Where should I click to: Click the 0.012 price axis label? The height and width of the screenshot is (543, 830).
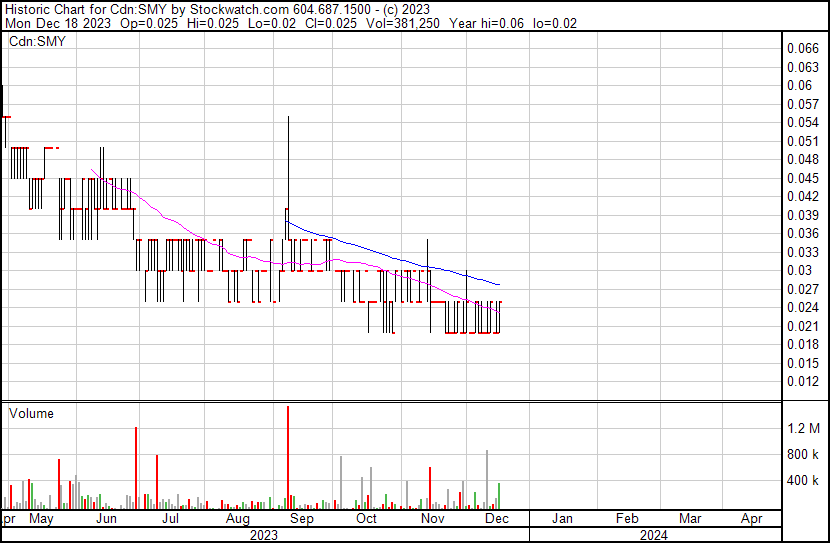tap(802, 381)
